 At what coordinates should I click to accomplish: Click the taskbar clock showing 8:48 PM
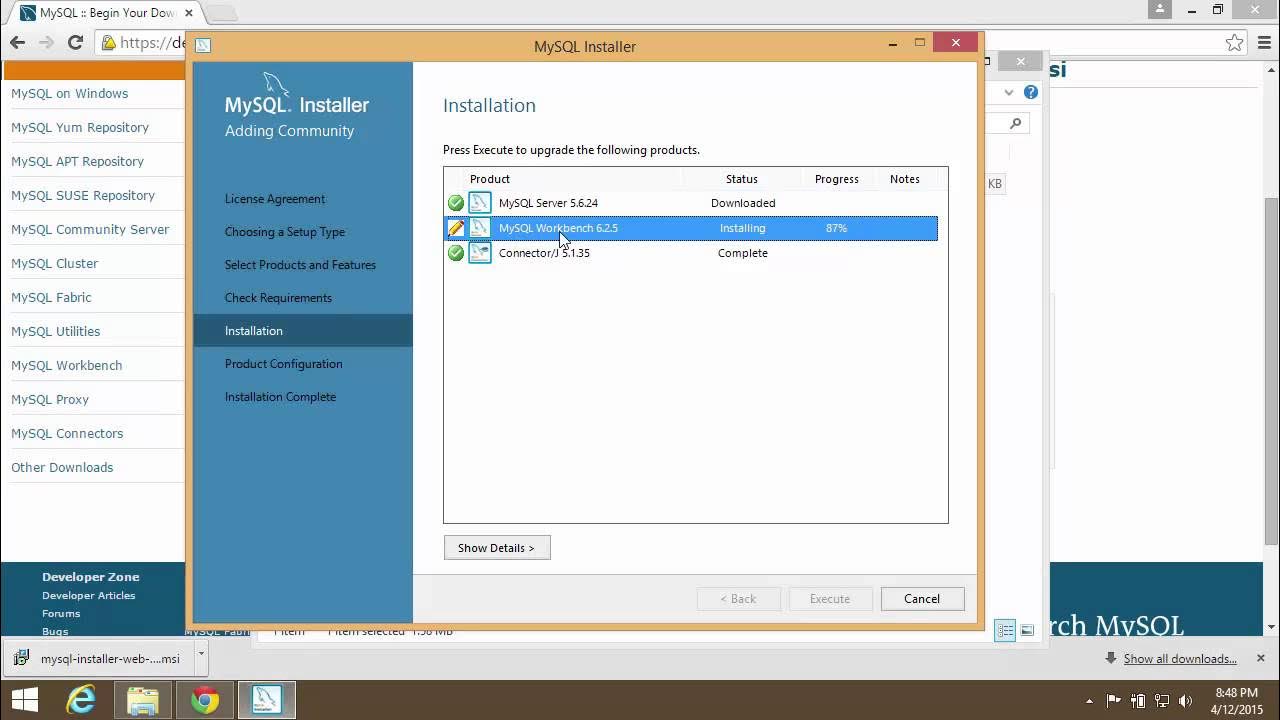tap(1236, 692)
